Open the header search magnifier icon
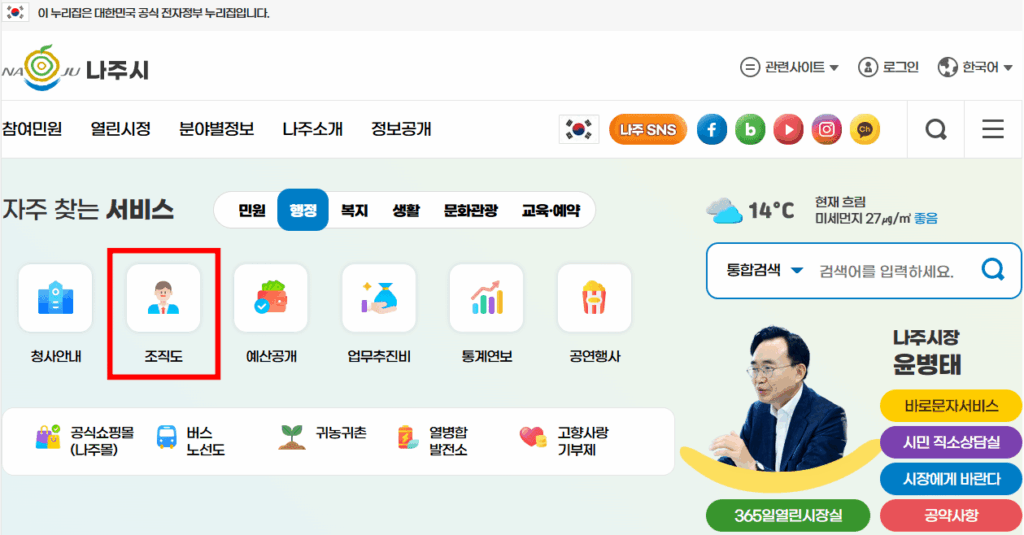The height and width of the screenshot is (535, 1024). pos(936,129)
